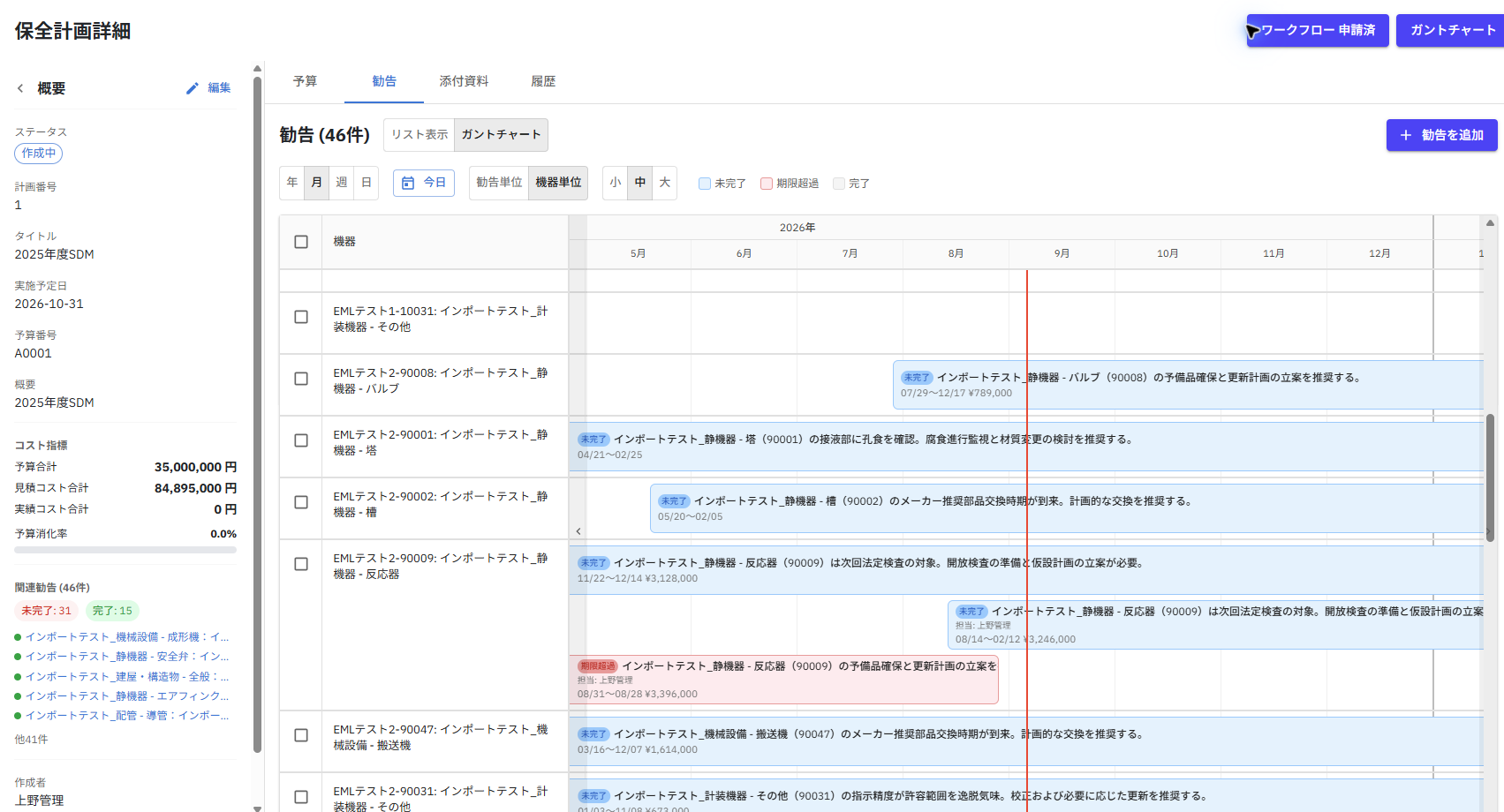Choose 中 row size
The image size is (1504, 812).
tap(640, 183)
